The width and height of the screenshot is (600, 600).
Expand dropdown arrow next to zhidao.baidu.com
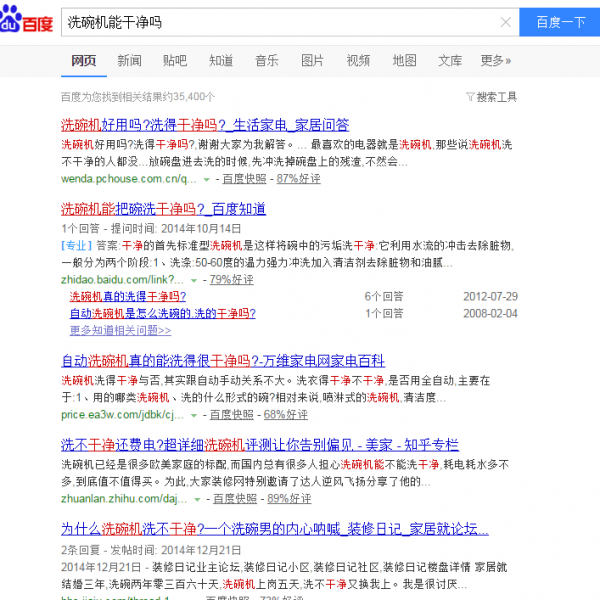point(194,280)
